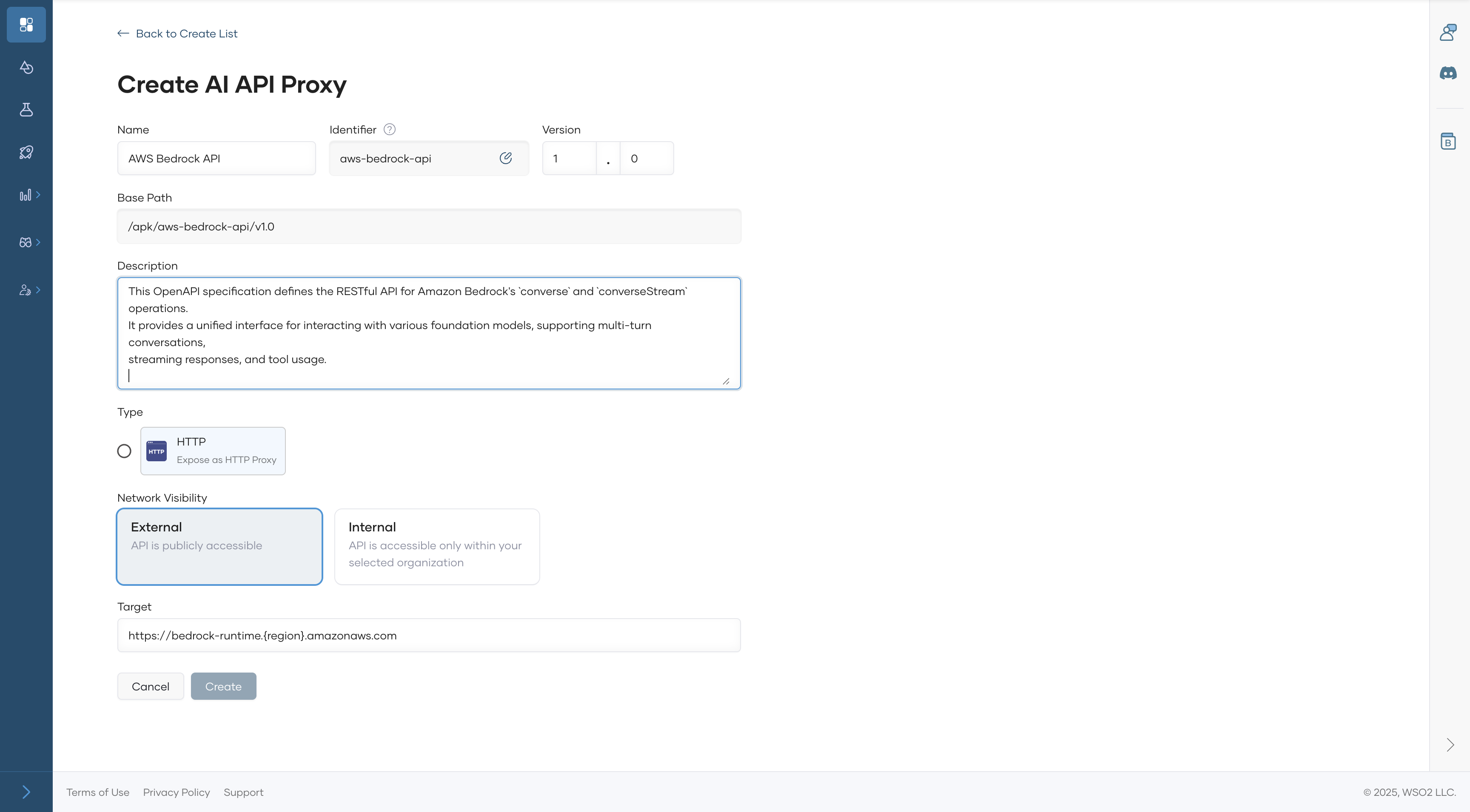1470x812 pixels.
Task: Expand the left sidebar with bottom chevron
Action: (26, 792)
